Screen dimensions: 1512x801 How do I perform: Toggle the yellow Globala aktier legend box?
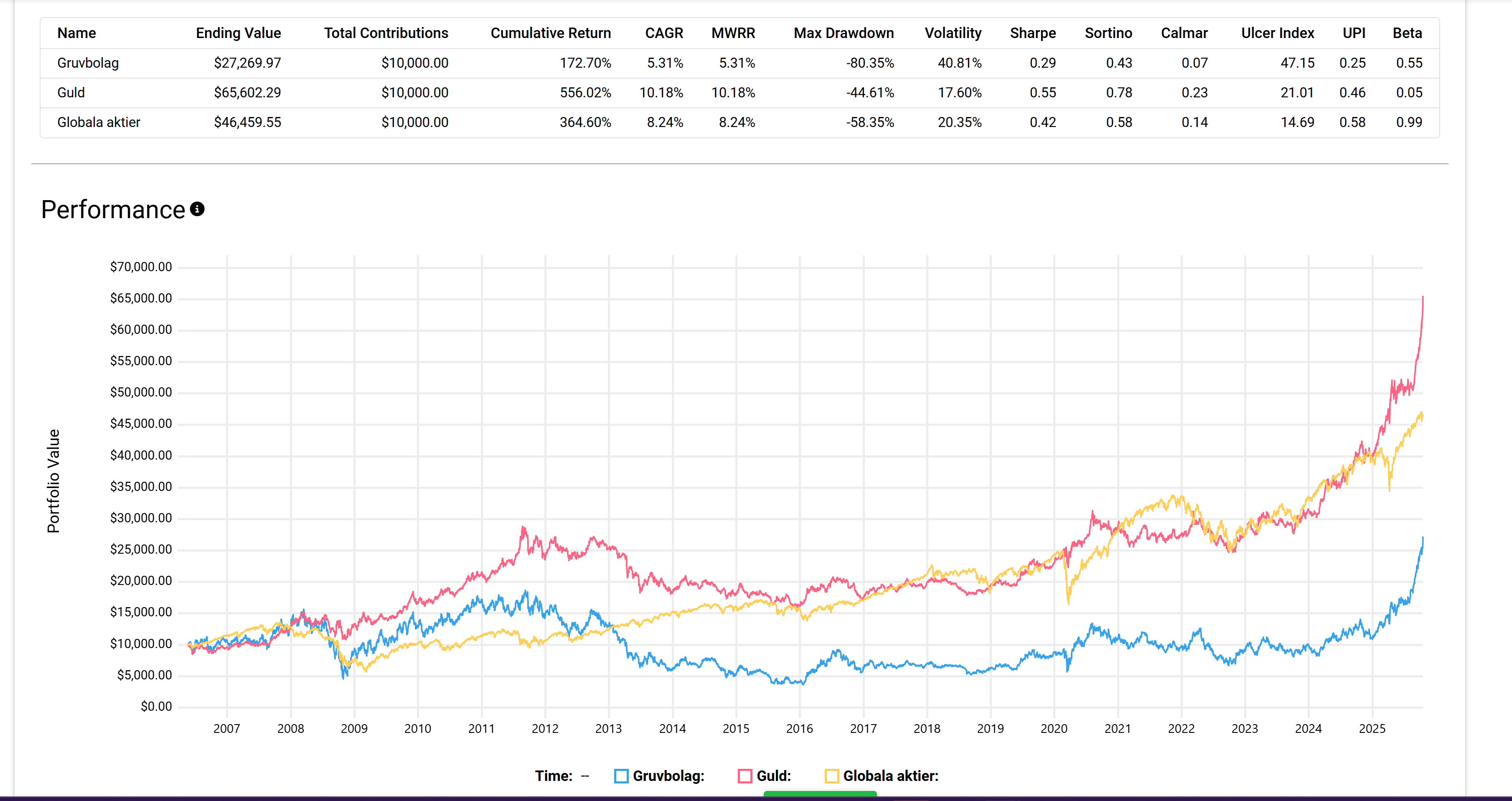[831, 776]
